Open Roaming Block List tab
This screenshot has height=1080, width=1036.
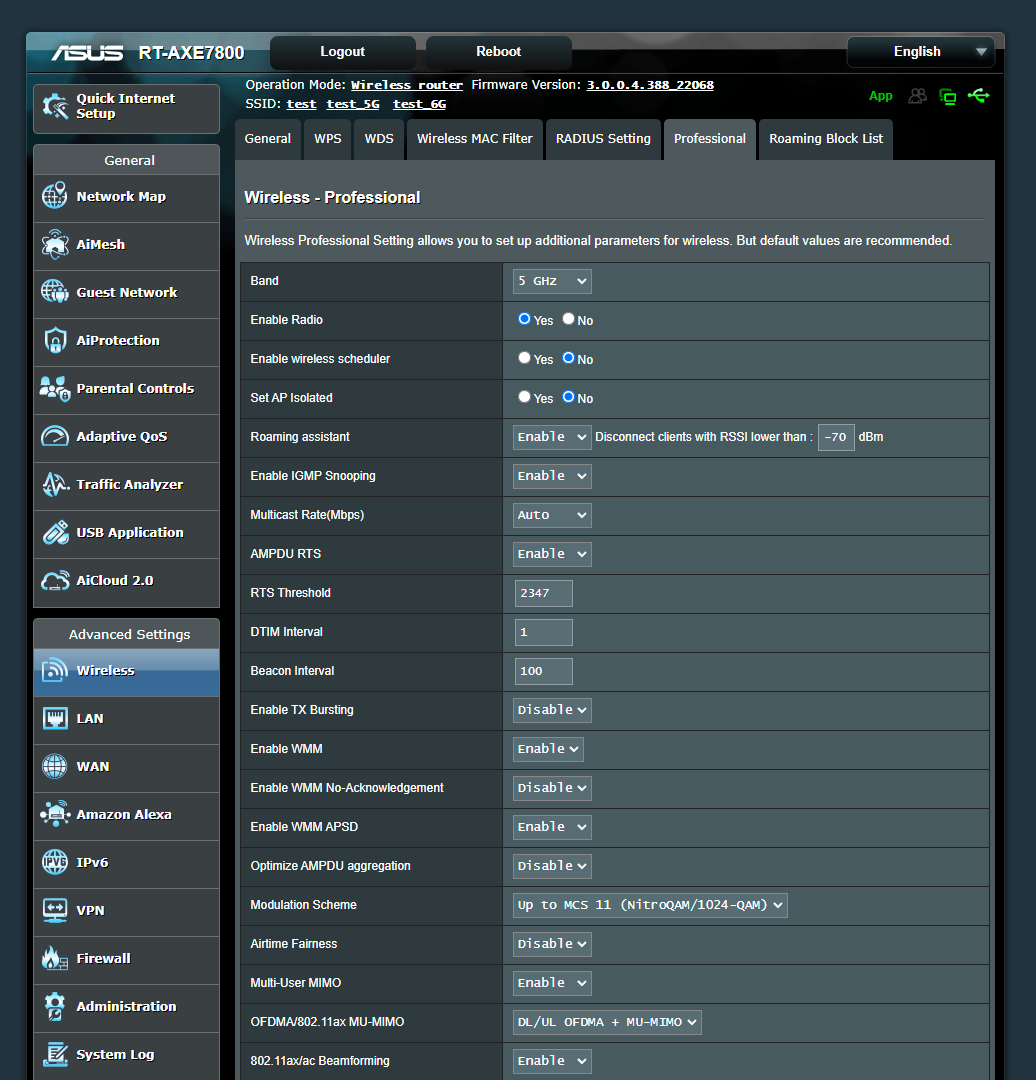tap(826, 139)
